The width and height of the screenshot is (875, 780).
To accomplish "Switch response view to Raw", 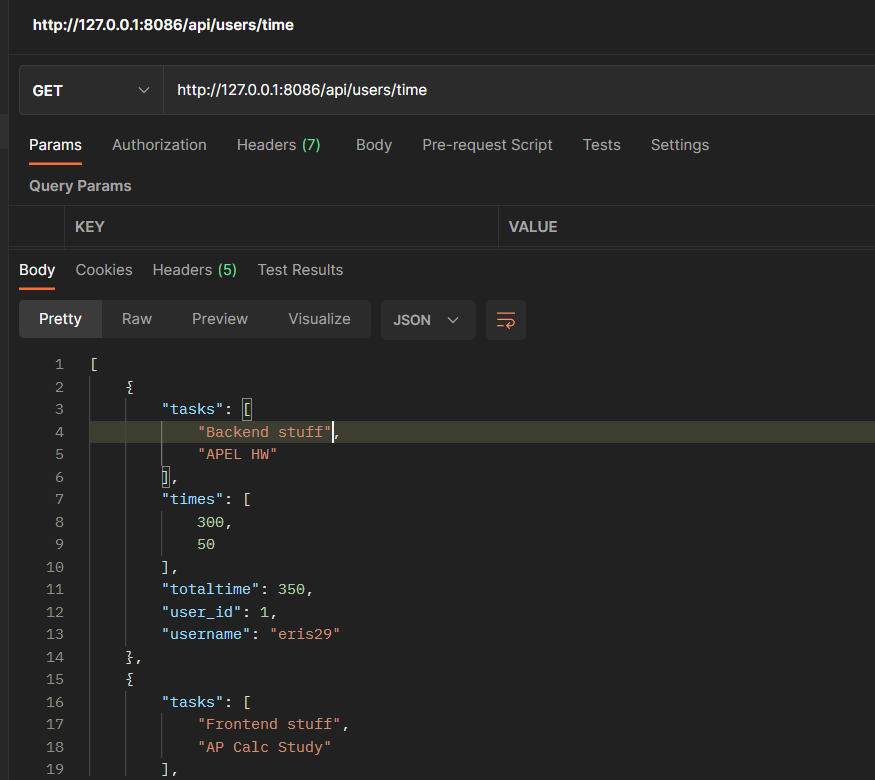I will click(x=136, y=319).
